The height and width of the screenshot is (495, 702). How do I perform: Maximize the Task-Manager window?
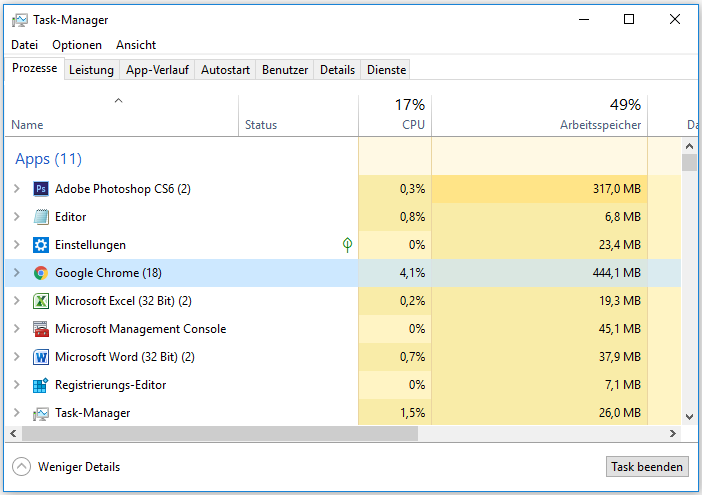(629, 19)
